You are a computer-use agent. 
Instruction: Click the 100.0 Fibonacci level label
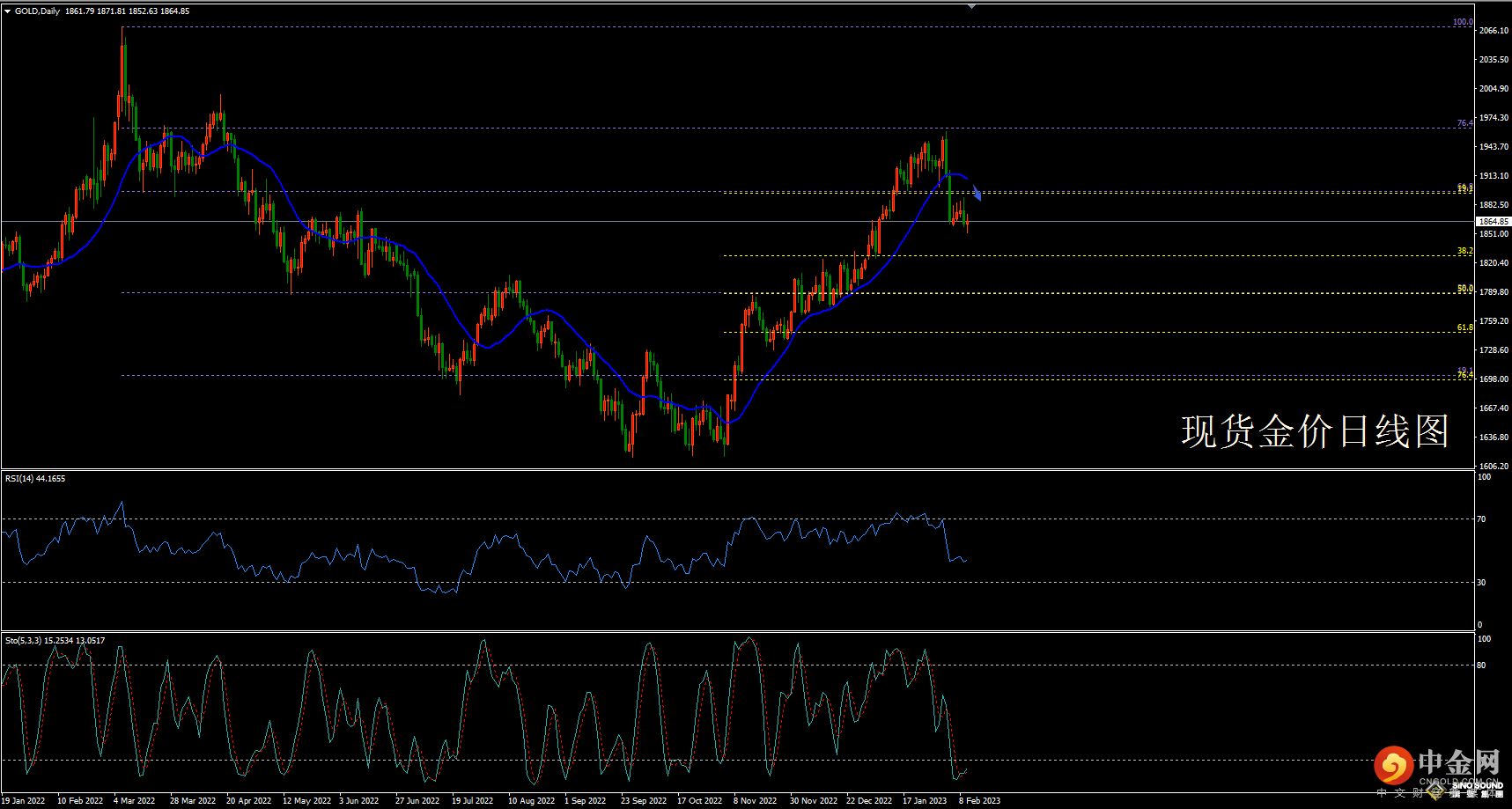click(x=1462, y=22)
